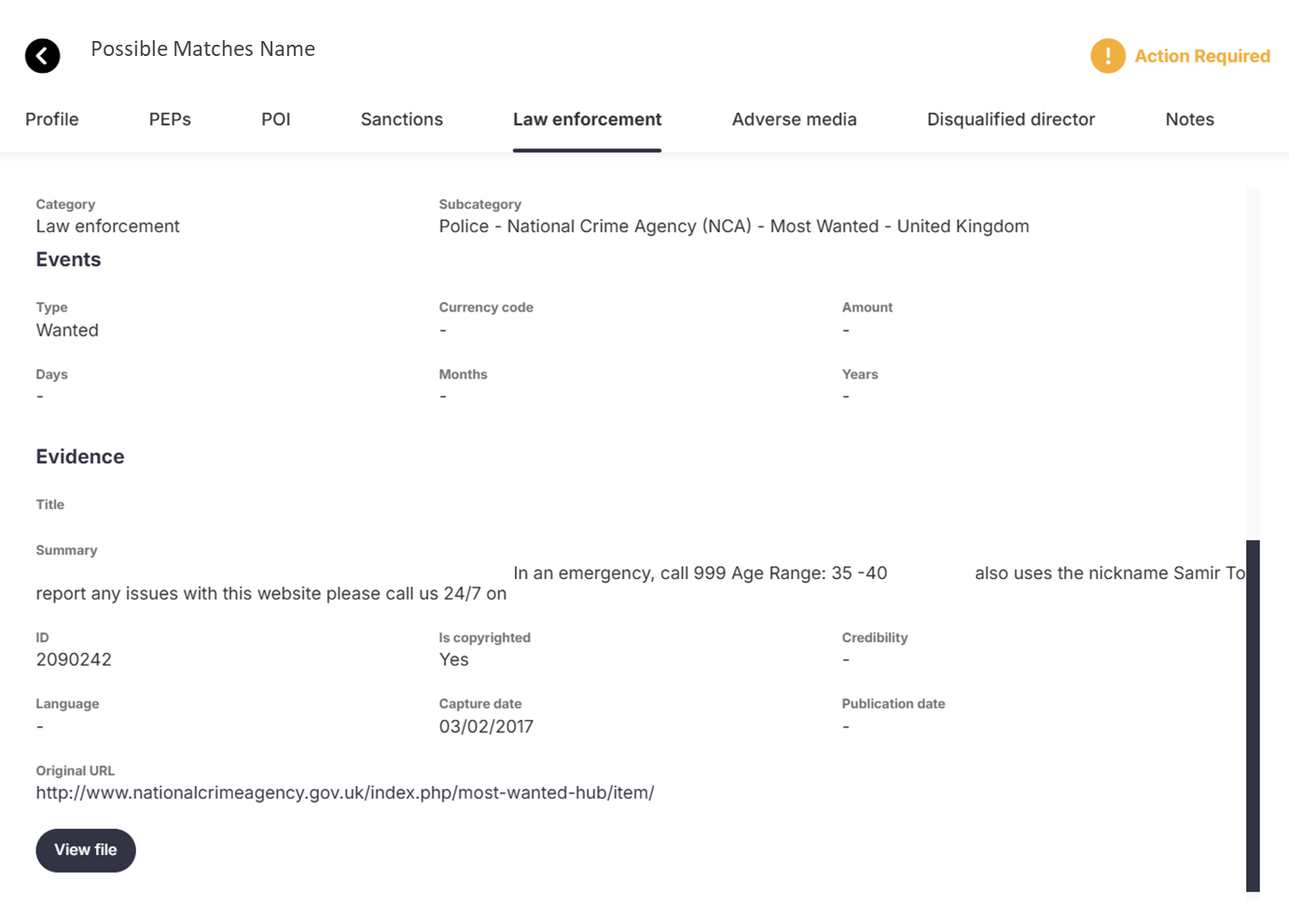Click the Events section heading
This screenshot has height=924, width=1289.
tap(68, 260)
